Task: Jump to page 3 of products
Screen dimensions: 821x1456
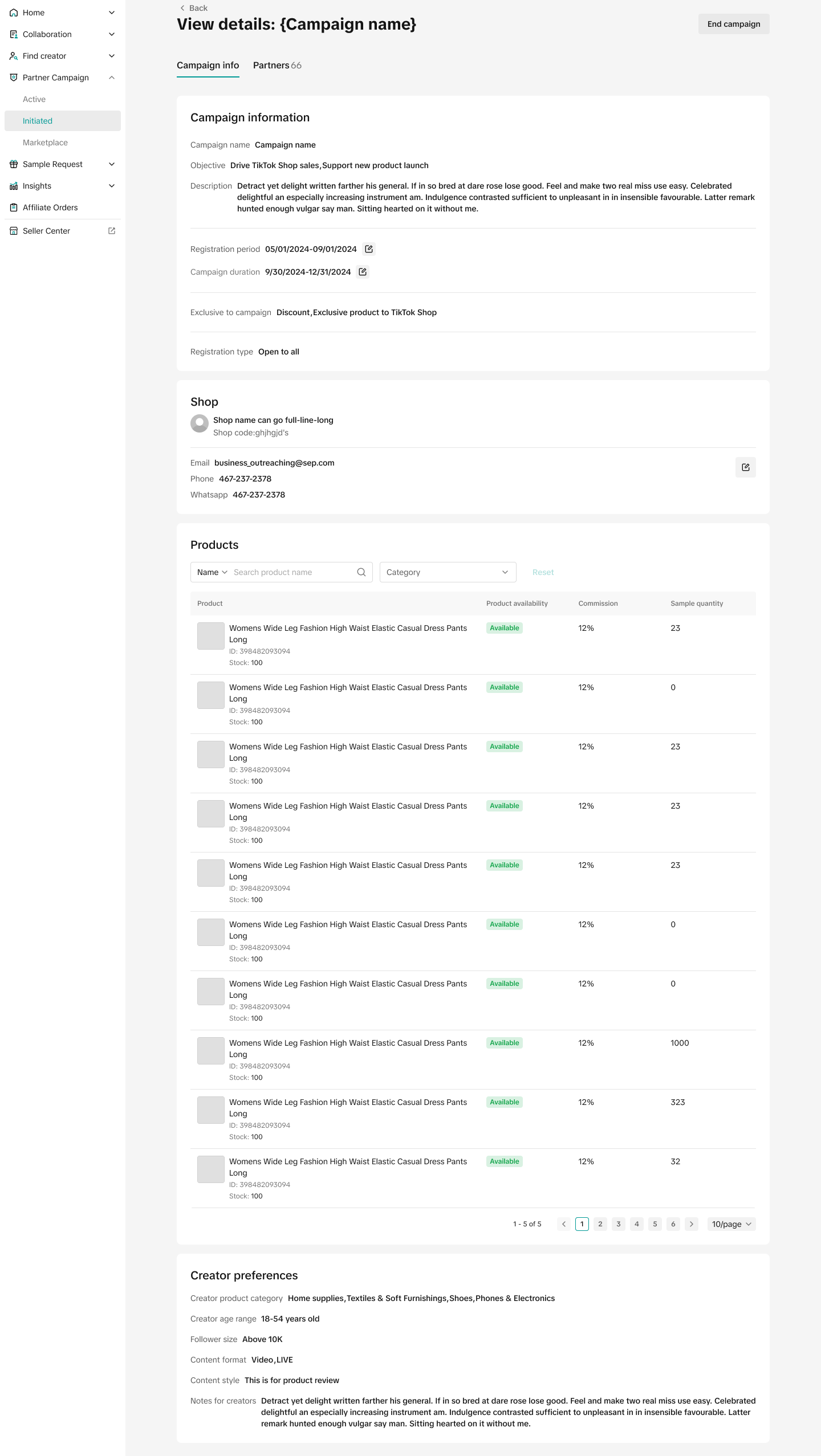Action: 619,1224
